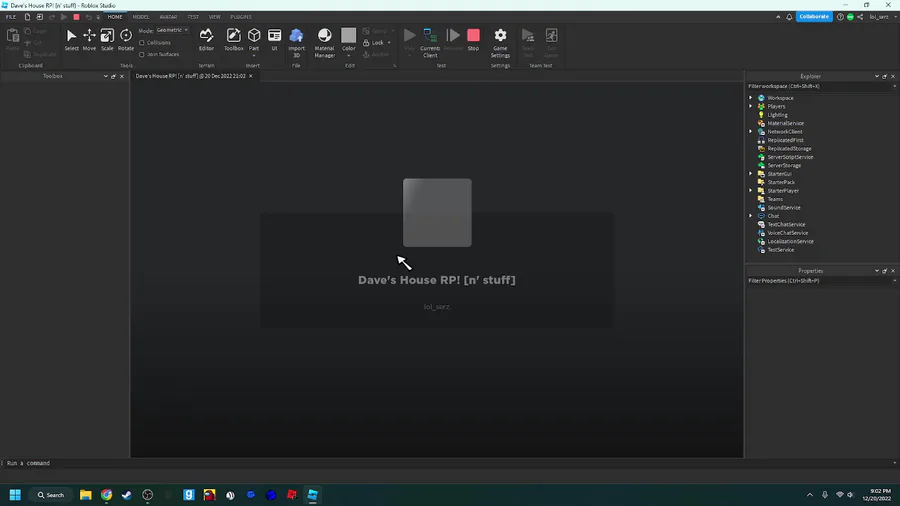Image resolution: width=900 pixels, height=506 pixels.
Task: Switch view with Current: Client button
Action: click(x=430, y=42)
